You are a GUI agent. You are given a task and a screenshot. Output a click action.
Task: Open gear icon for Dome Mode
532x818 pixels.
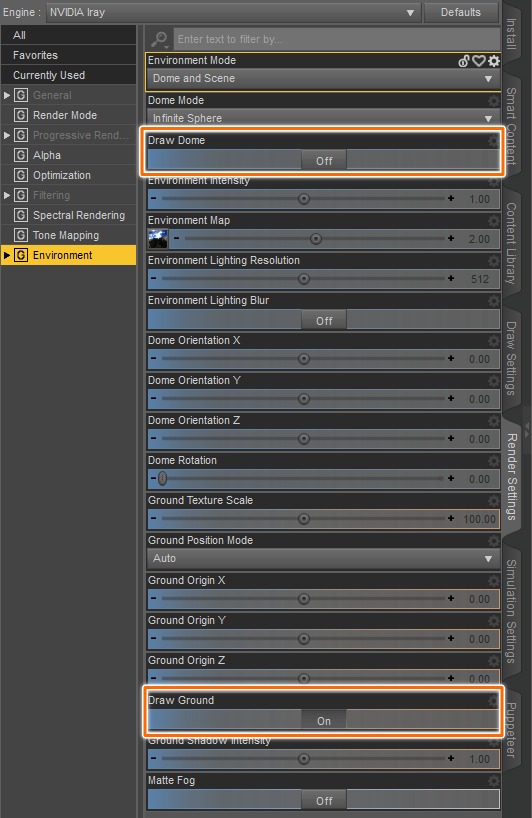point(493,100)
